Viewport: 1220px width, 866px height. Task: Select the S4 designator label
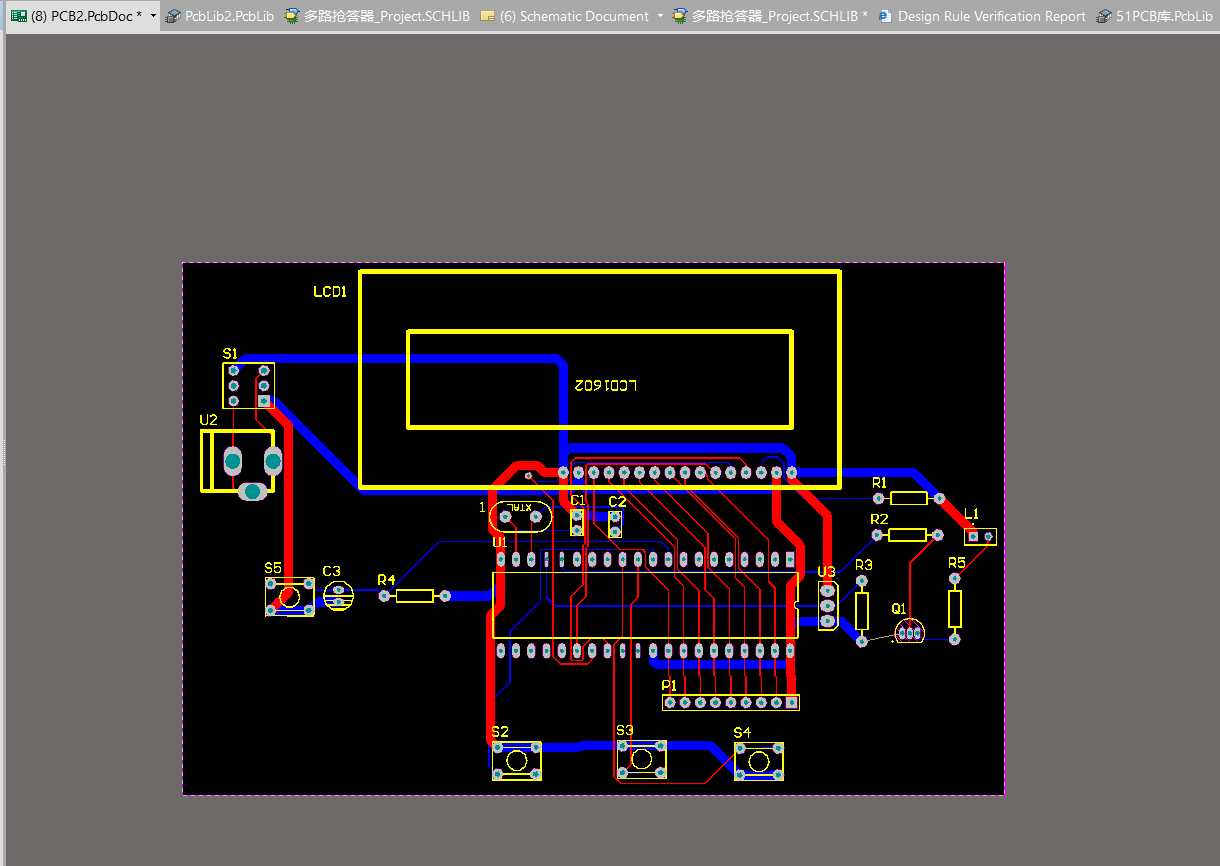[742, 733]
